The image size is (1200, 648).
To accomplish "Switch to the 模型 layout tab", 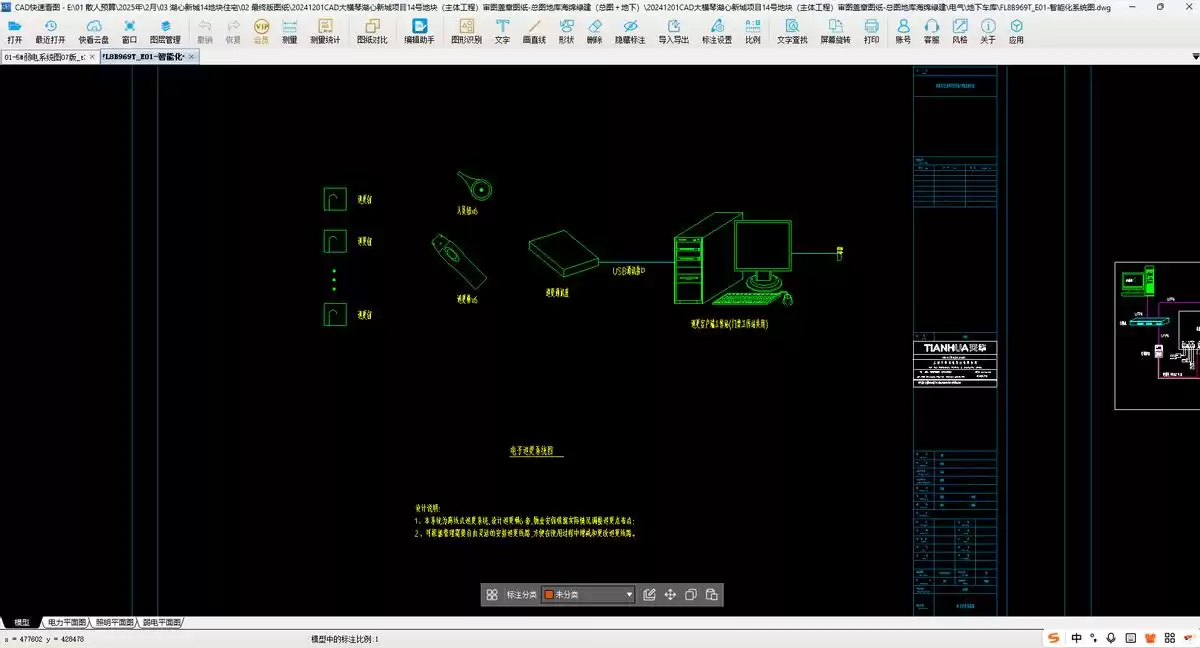I will pyautogui.click(x=21, y=622).
